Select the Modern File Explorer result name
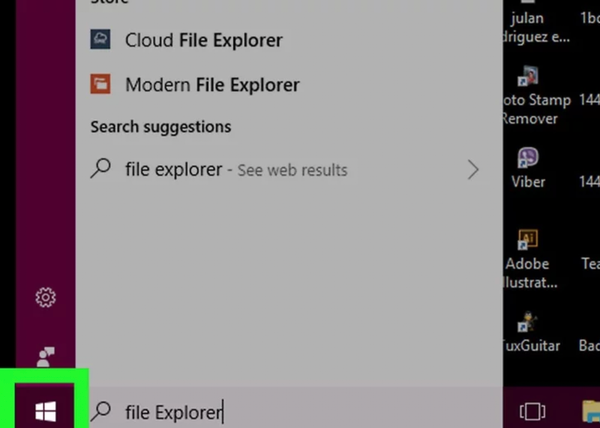The width and height of the screenshot is (600, 428). tap(212, 85)
